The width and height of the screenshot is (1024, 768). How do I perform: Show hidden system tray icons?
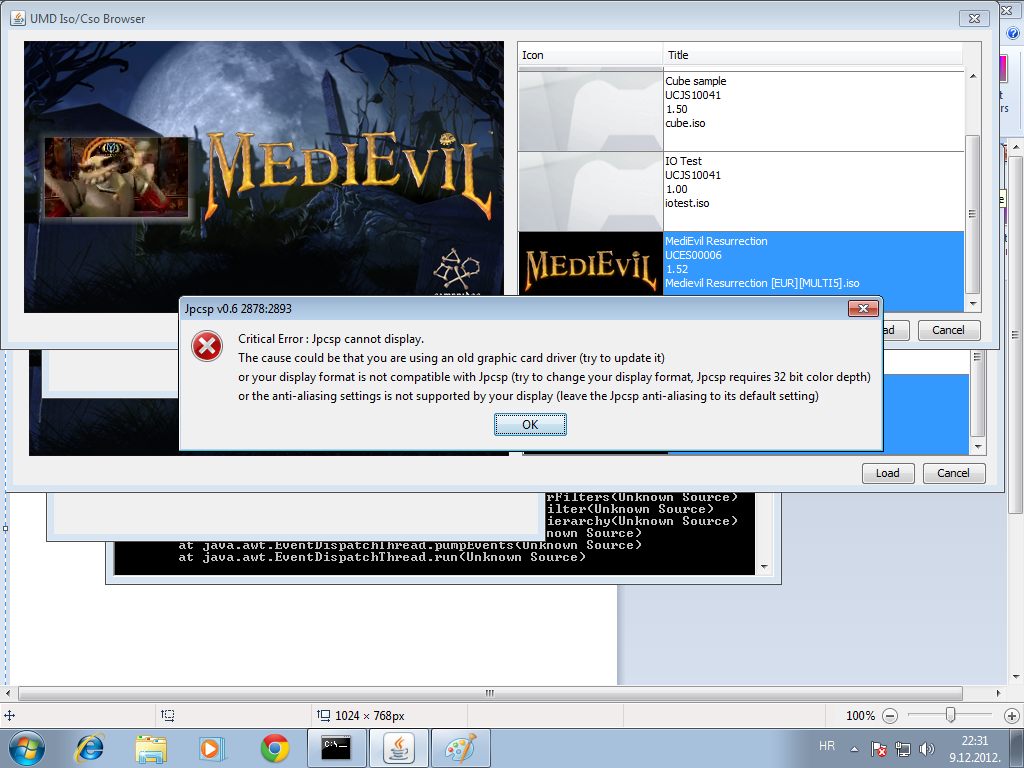tap(854, 747)
